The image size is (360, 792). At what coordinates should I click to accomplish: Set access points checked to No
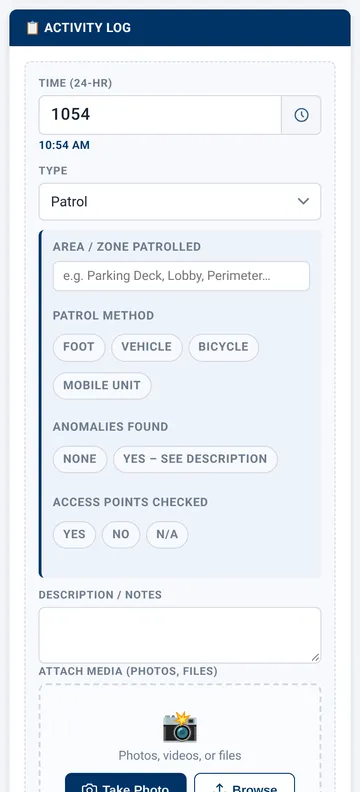click(x=121, y=534)
